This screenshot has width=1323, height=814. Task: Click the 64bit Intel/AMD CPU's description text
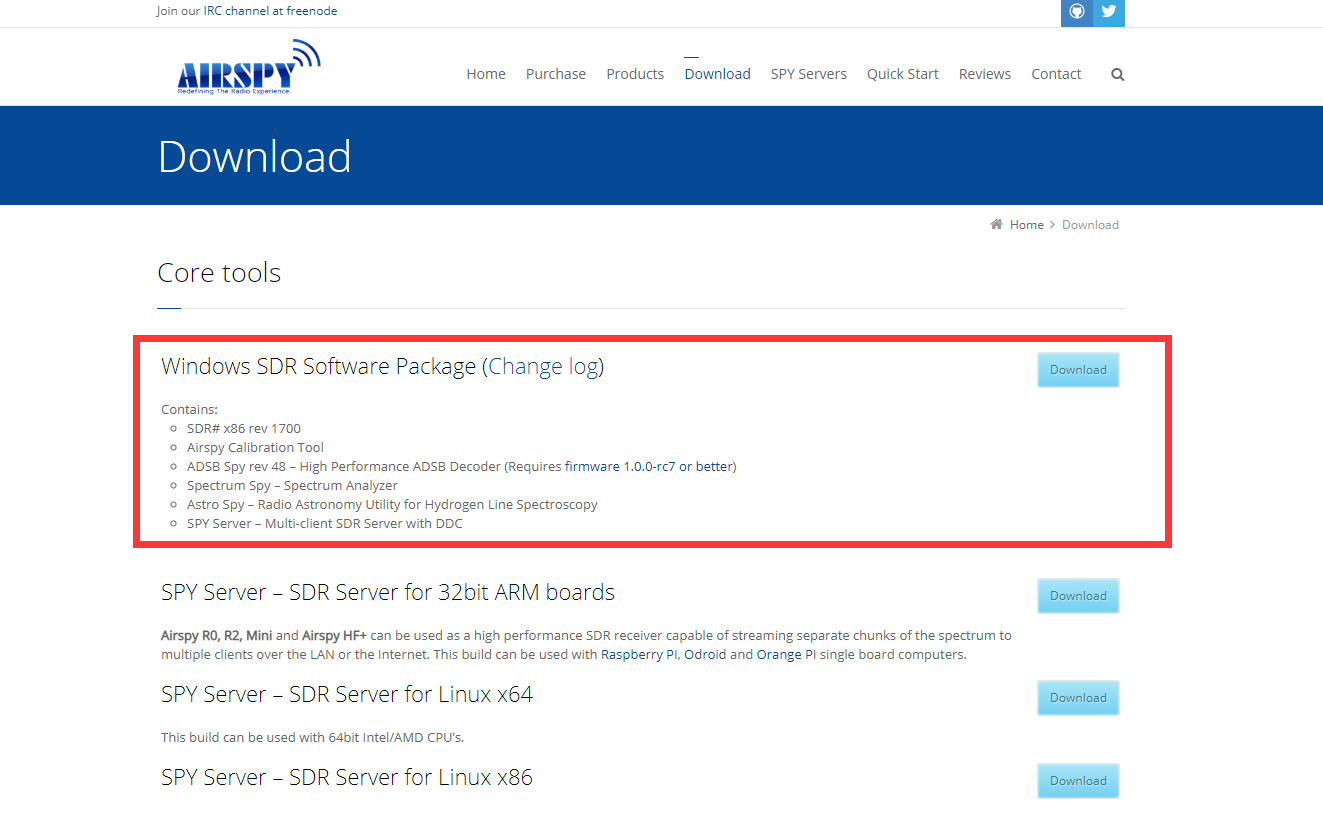[313, 737]
